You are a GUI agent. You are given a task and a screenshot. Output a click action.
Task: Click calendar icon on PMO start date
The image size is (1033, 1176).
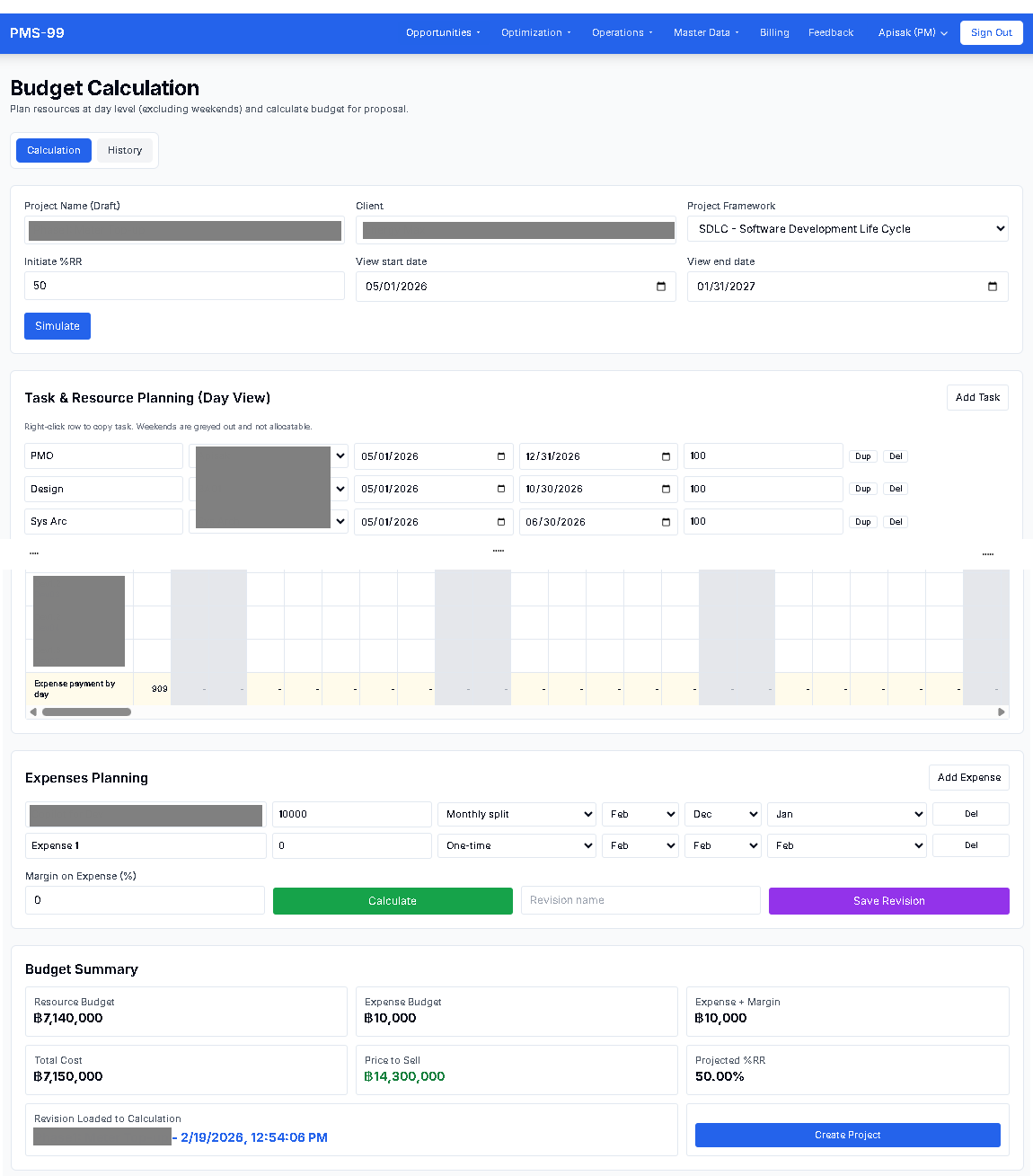[501, 456]
